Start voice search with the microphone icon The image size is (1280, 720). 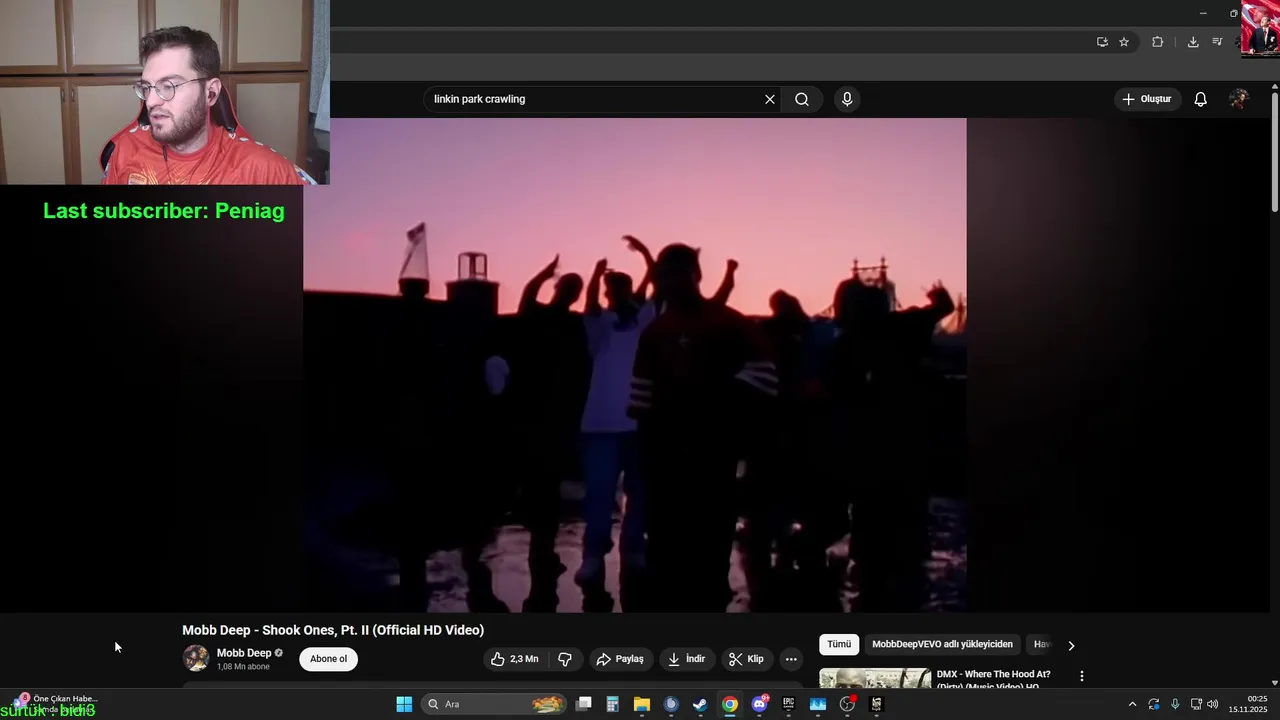pos(847,99)
